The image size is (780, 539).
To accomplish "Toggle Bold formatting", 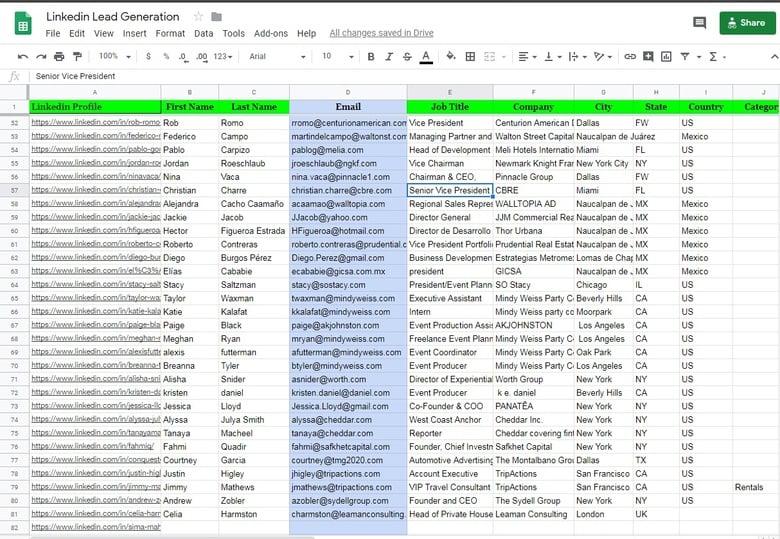I will point(371,57).
